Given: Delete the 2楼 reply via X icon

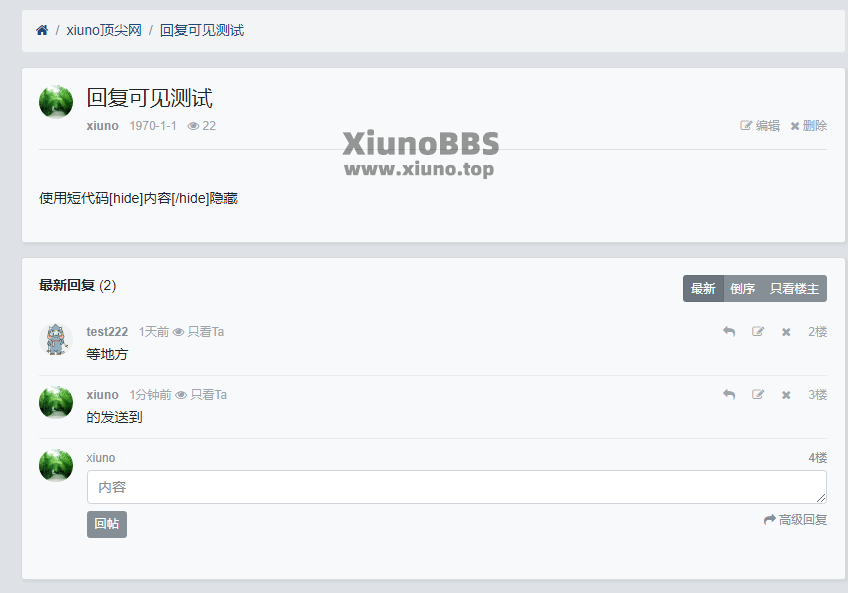Looking at the screenshot, I should [786, 332].
